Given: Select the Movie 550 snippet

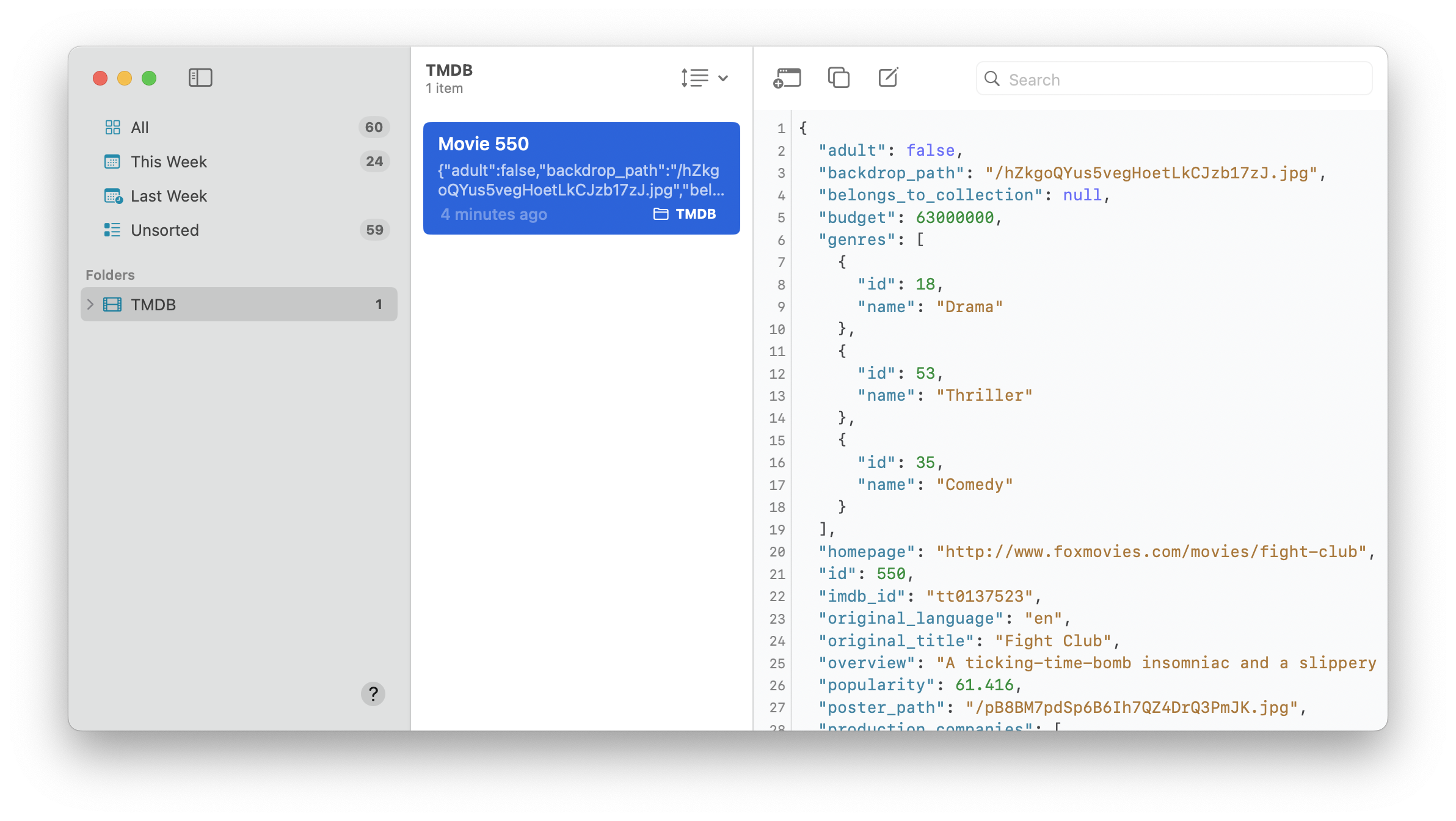Looking at the screenshot, I should point(581,178).
